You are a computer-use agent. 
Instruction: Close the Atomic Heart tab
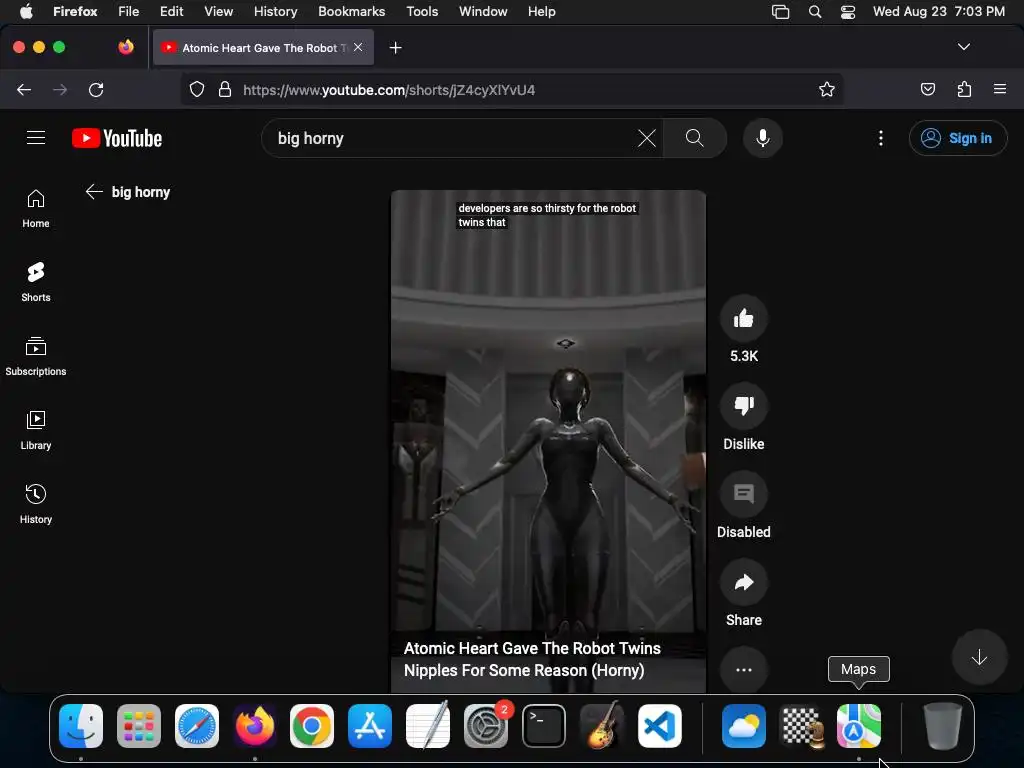pos(358,47)
